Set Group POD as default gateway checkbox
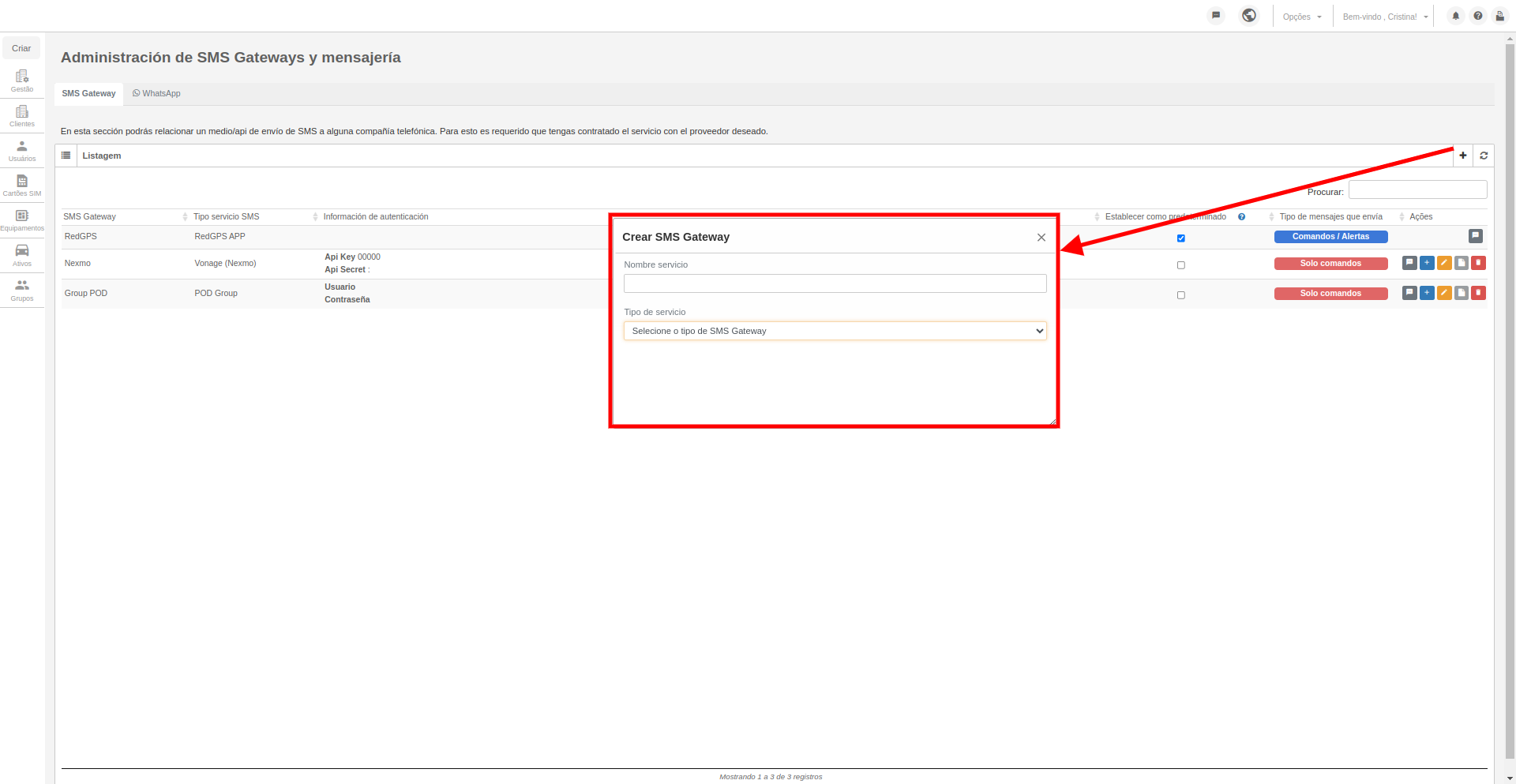Image resolution: width=1516 pixels, height=784 pixels. tap(1181, 295)
